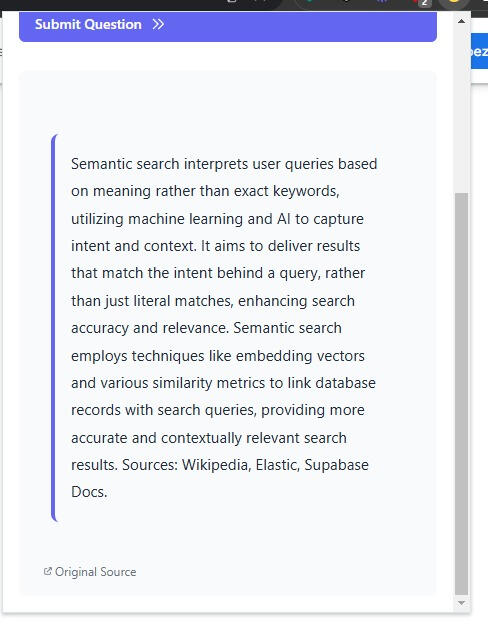Click the partially visible blue button at right edge
Viewport: 488px width, 626px height.
[x=479, y=51]
